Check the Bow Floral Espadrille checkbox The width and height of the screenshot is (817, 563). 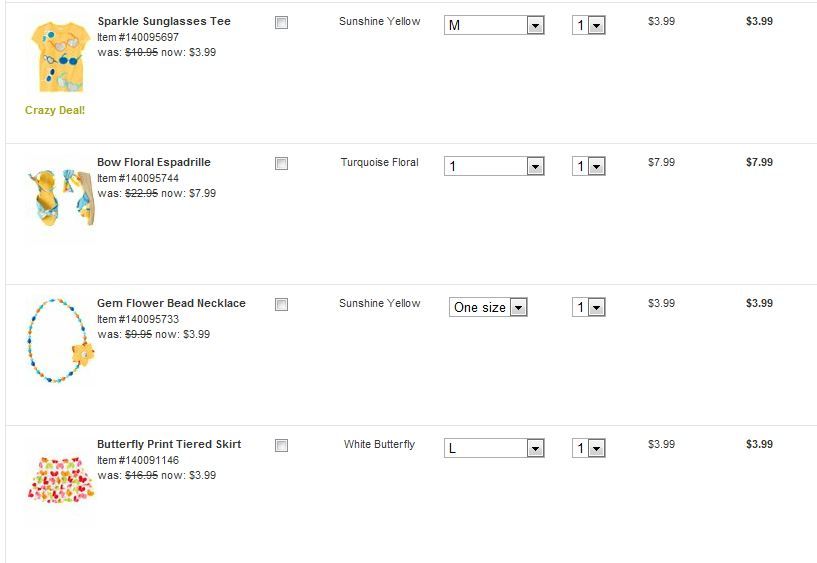pyautogui.click(x=282, y=163)
